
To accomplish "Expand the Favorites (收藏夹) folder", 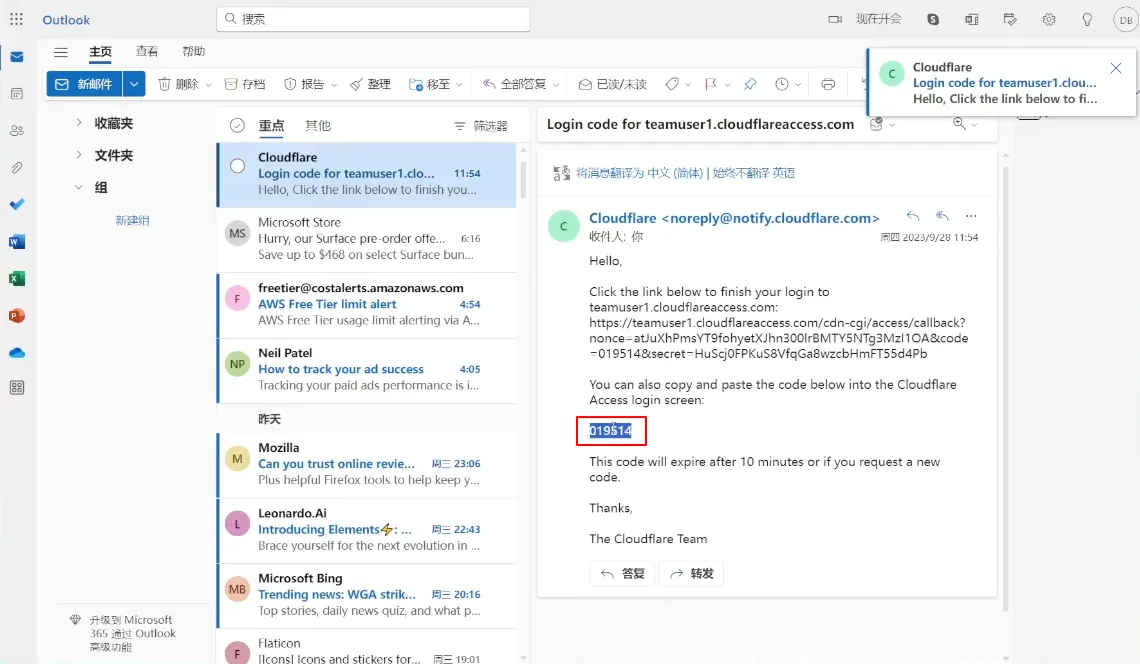I will 79,123.
